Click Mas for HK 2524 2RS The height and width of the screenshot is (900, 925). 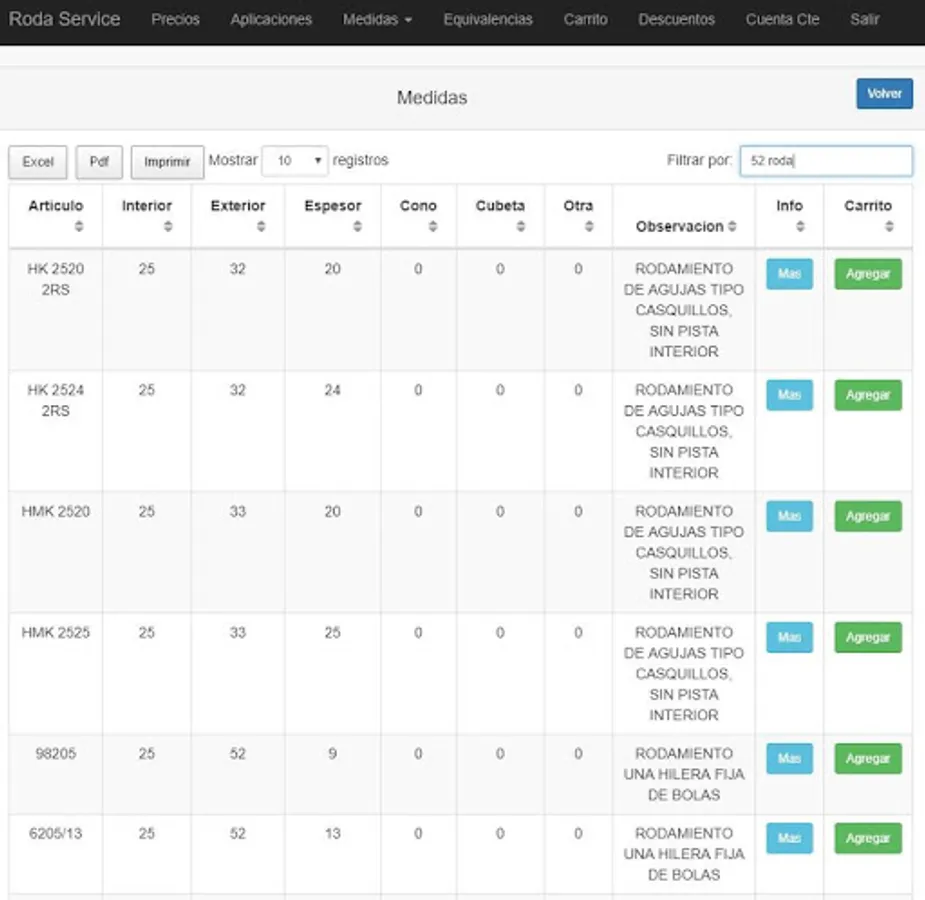789,395
